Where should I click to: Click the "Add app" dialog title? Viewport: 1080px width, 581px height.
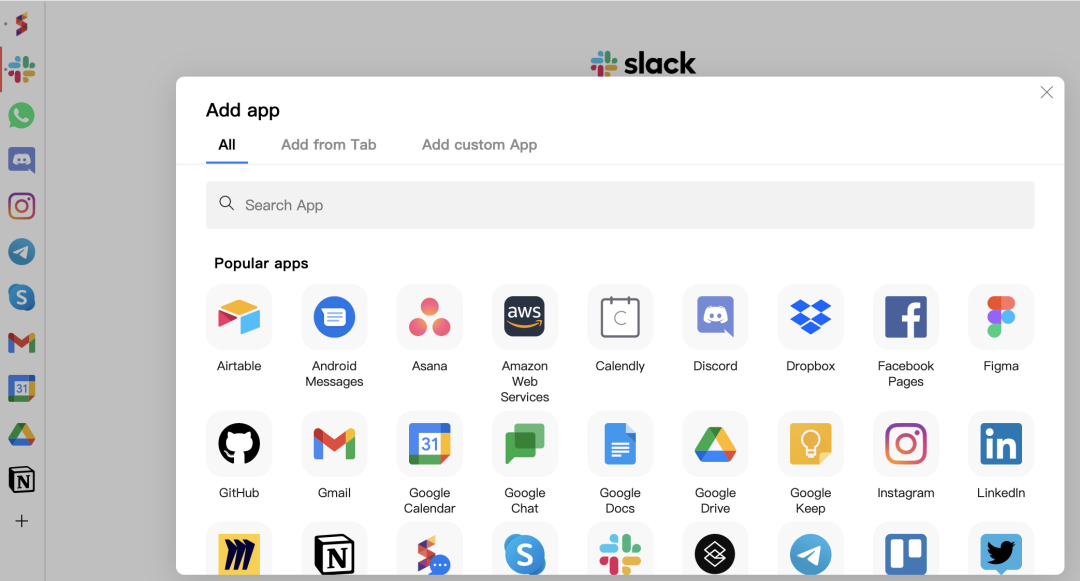(242, 110)
